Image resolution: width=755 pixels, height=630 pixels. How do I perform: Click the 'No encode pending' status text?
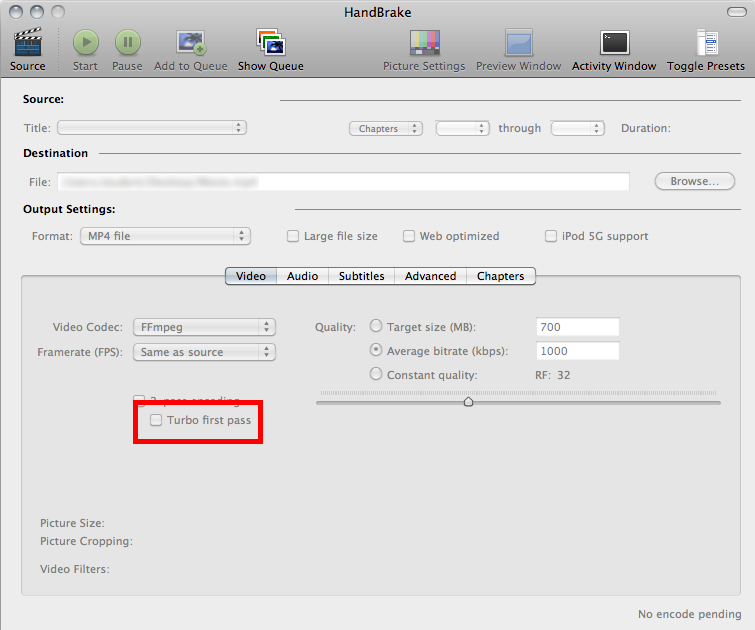point(690,614)
